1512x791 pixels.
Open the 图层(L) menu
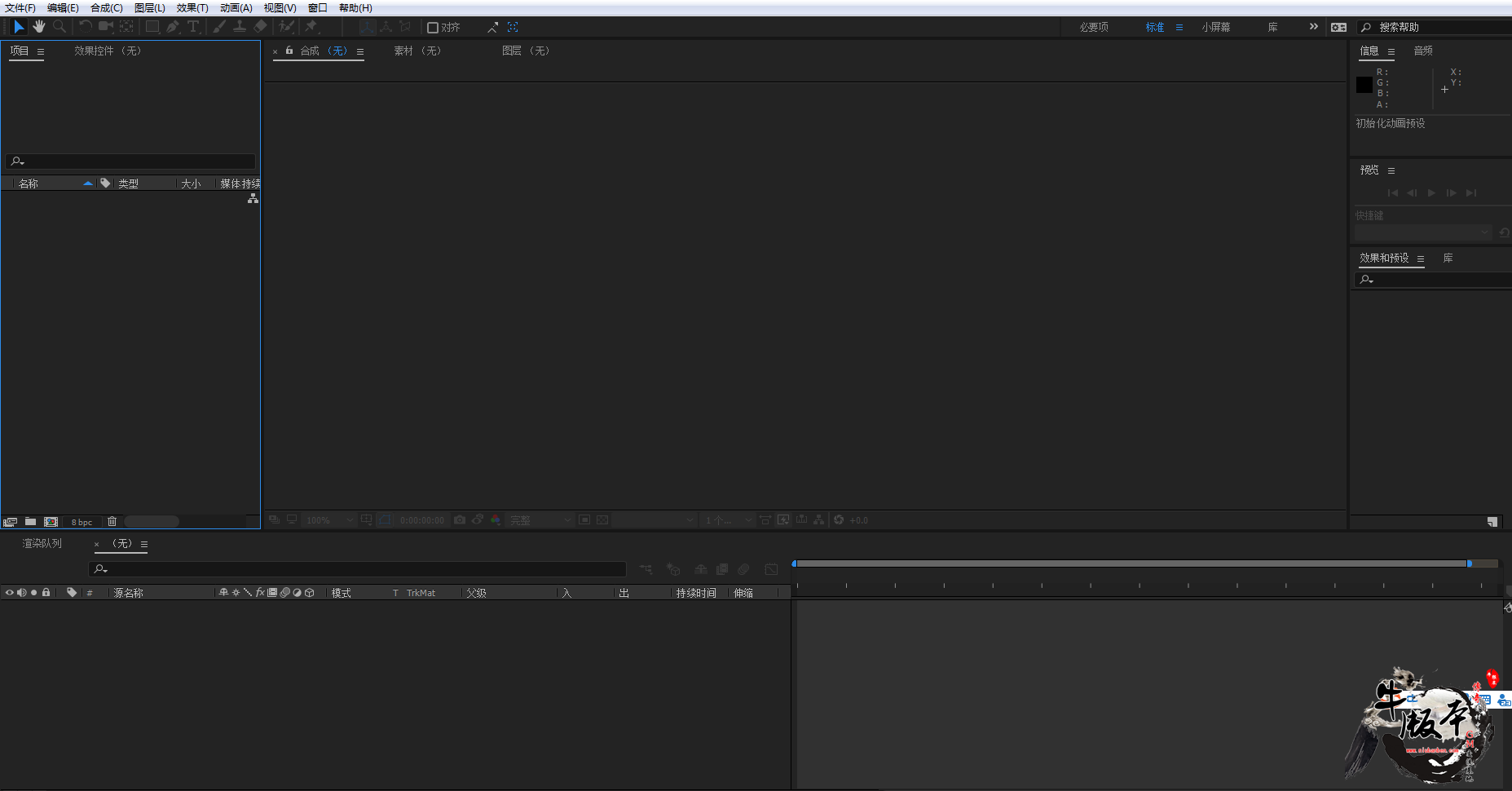pos(150,7)
